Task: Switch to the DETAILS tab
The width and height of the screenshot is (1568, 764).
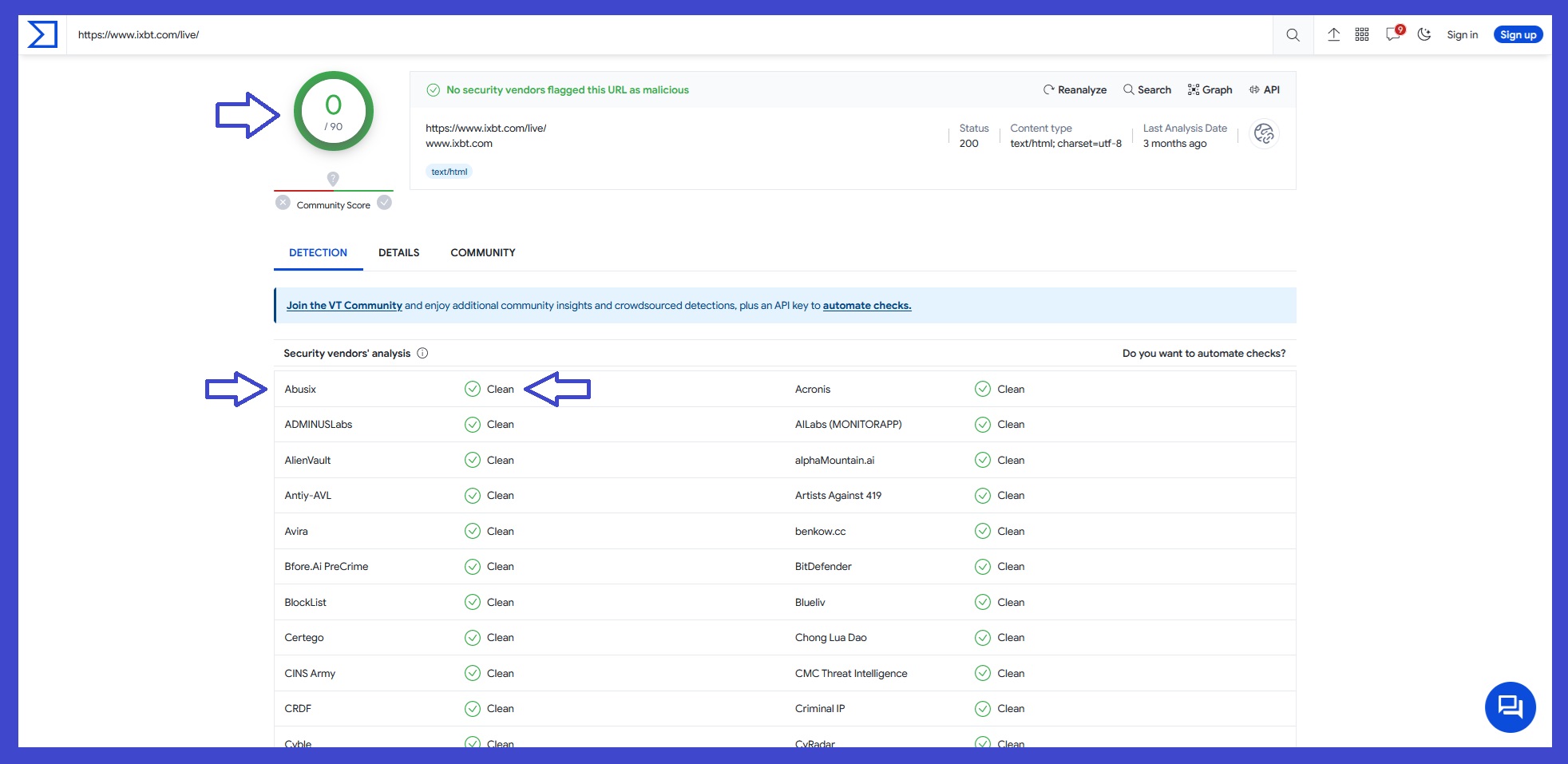Action: point(398,252)
